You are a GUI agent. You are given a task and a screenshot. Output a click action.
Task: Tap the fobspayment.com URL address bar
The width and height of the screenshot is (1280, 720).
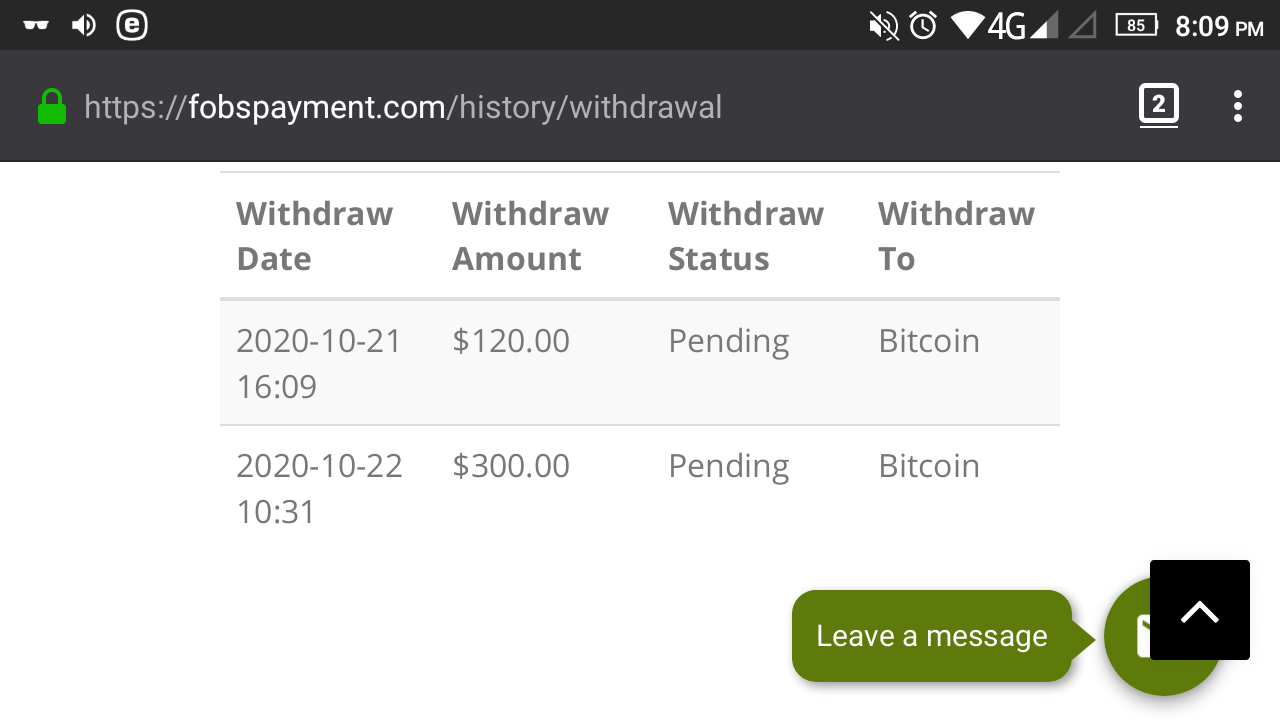pyautogui.click(x=402, y=107)
